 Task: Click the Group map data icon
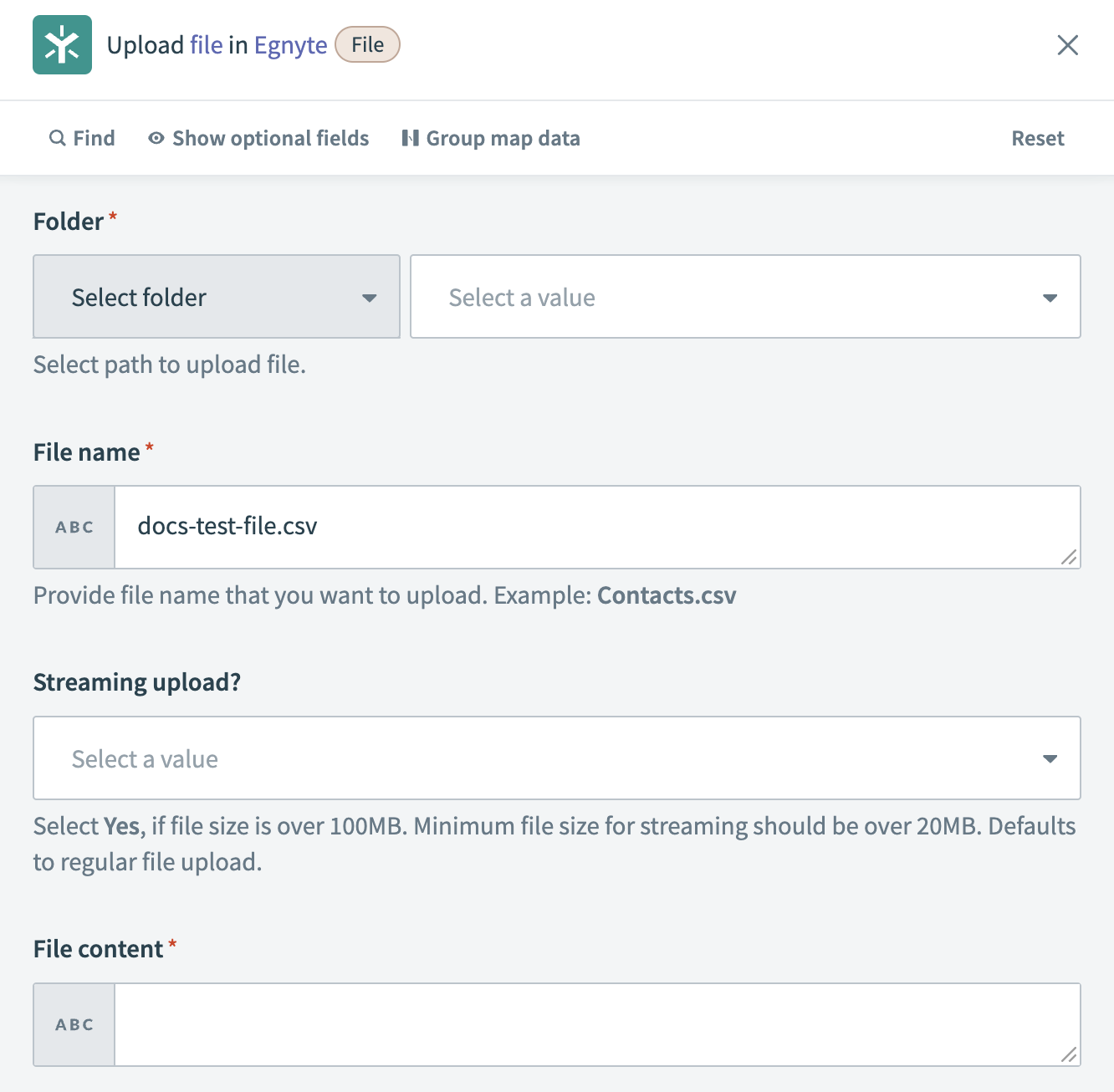(x=411, y=138)
